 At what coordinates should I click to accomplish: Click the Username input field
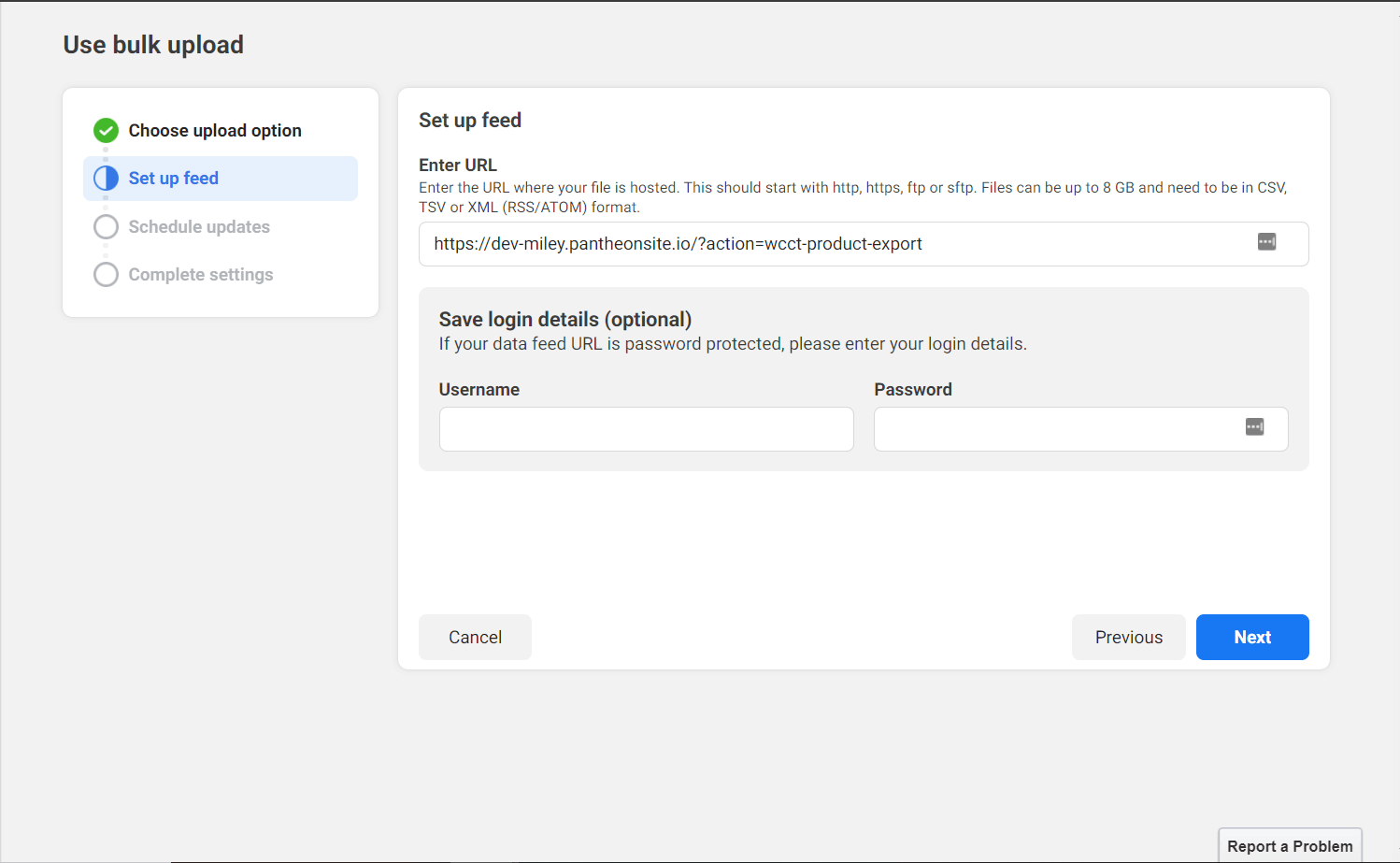click(646, 428)
